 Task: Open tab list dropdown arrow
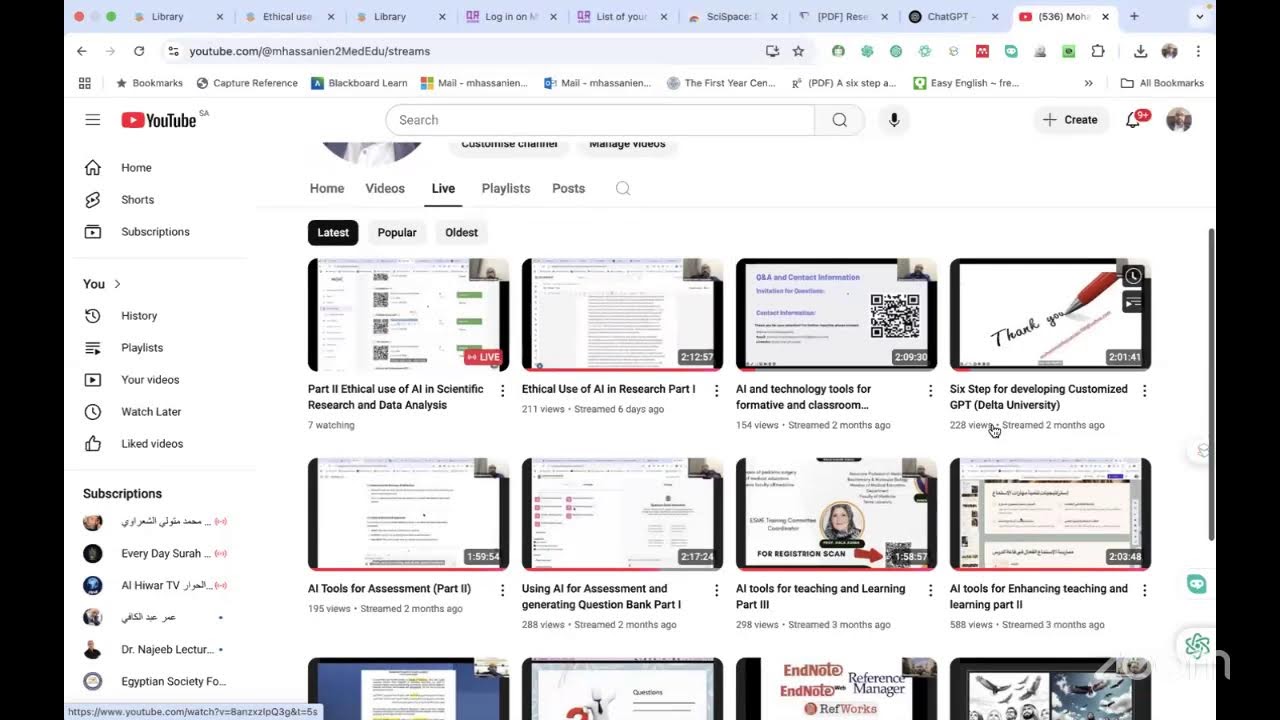coord(1199,16)
